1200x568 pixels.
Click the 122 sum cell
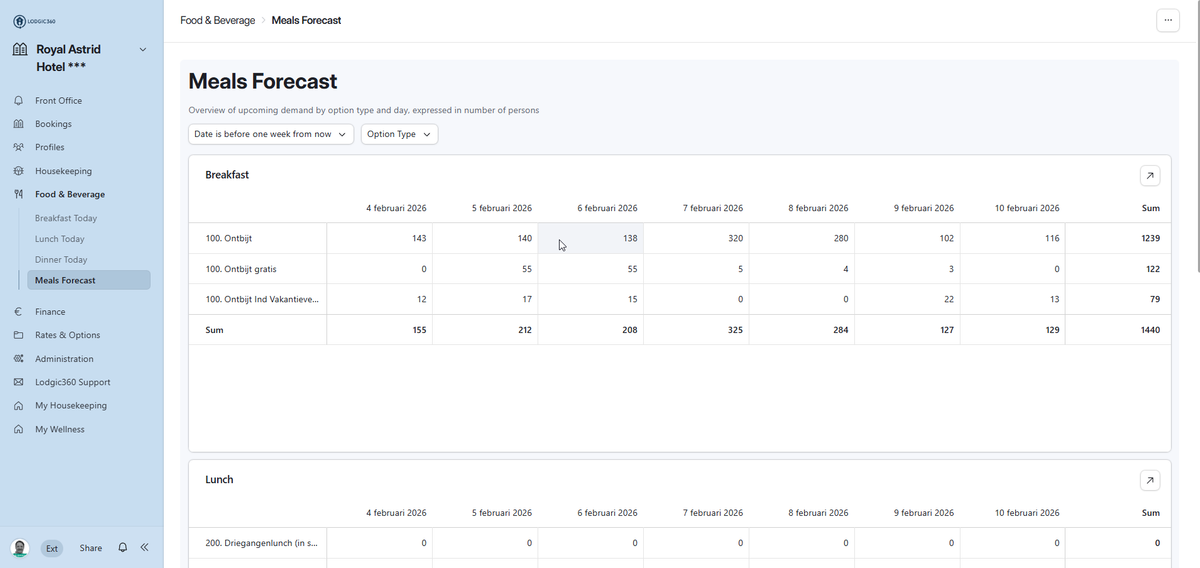click(x=1118, y=269)
